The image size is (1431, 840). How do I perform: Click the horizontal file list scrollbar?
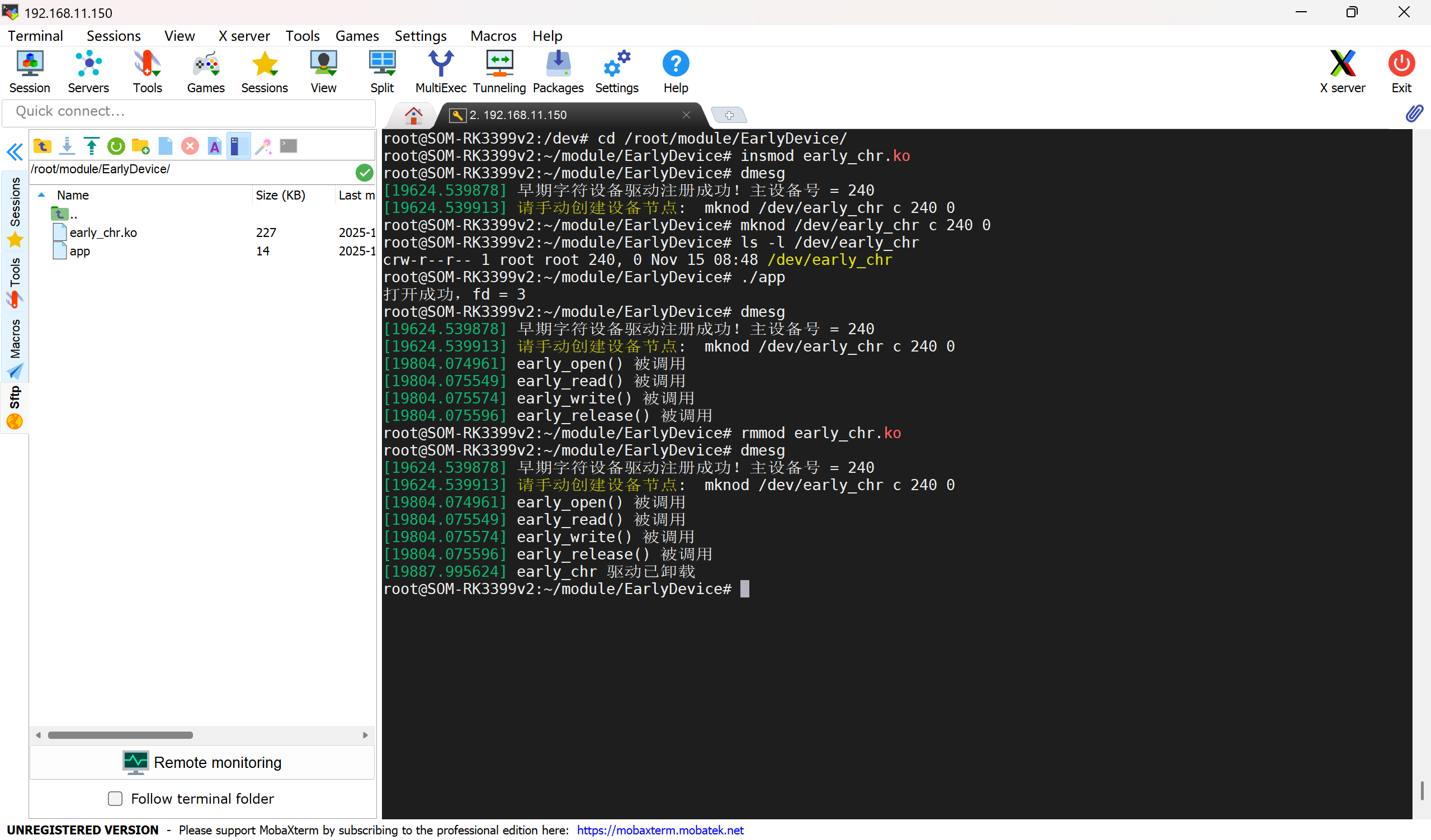pos(120,735)
